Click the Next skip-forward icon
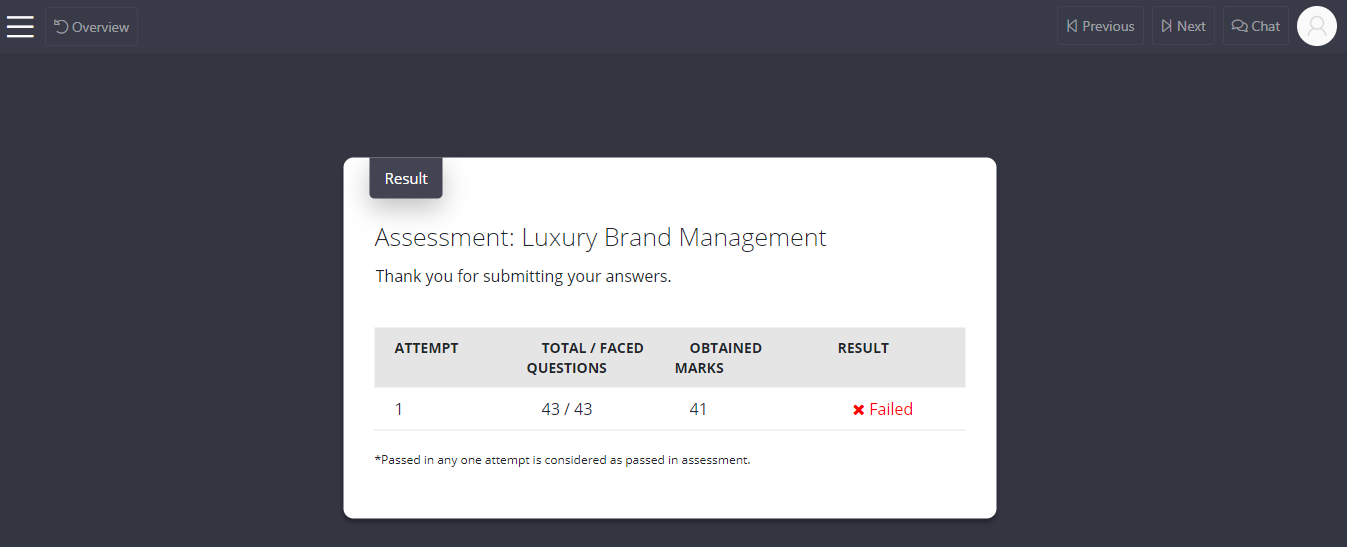Image resolution: width=1347 pixels, height=547 pixels. point(1166,26)
